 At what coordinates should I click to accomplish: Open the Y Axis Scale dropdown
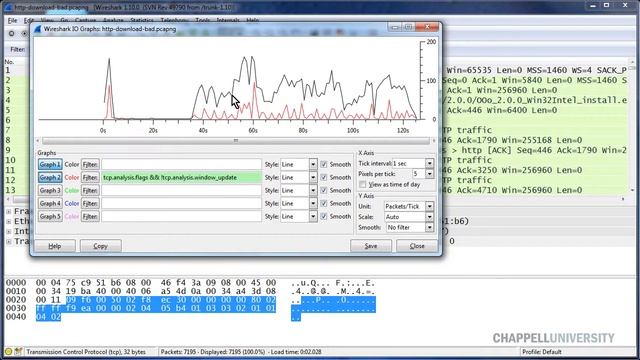[429, 217]
